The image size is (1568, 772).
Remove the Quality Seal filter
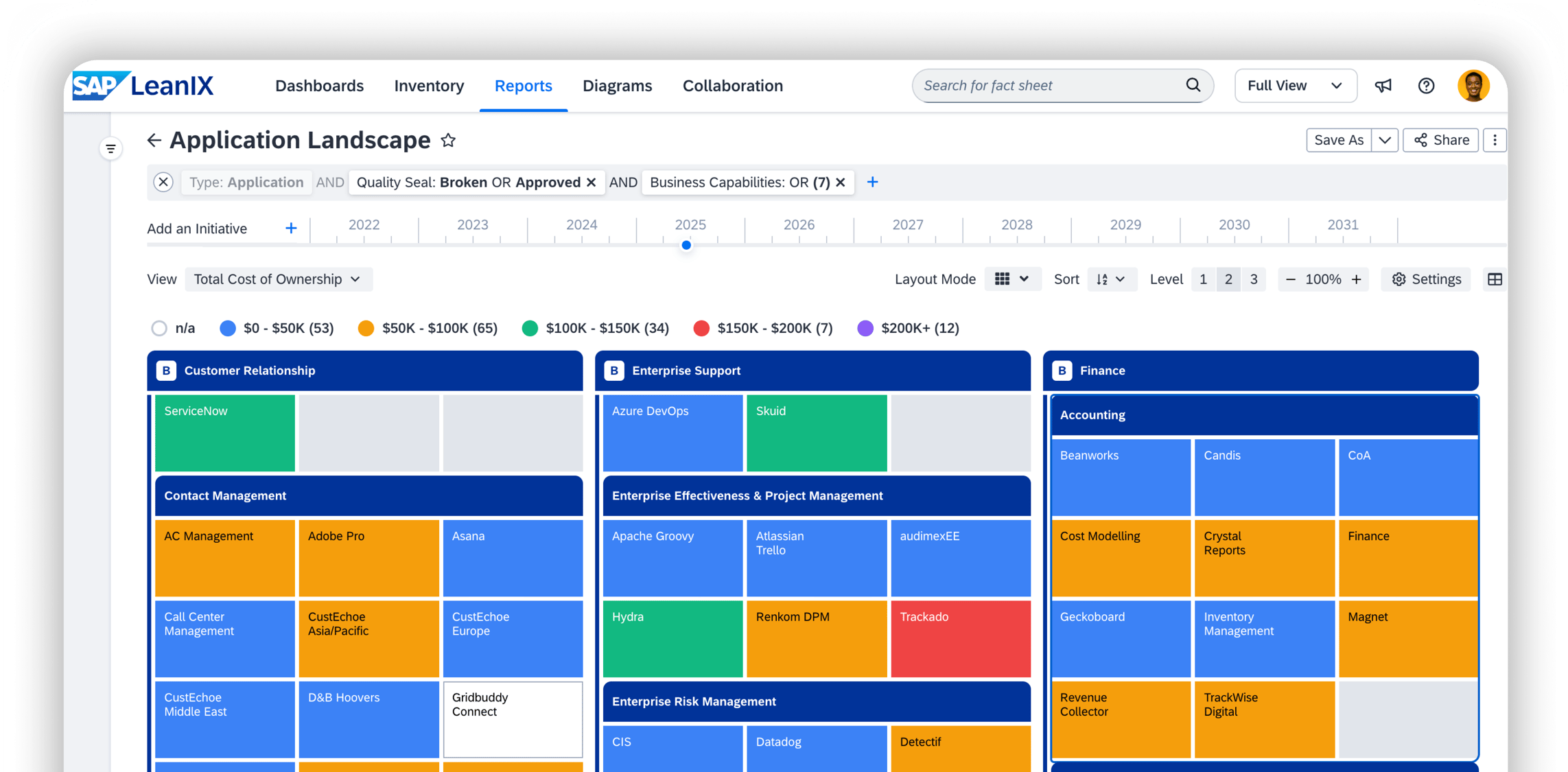click(591, 183)
